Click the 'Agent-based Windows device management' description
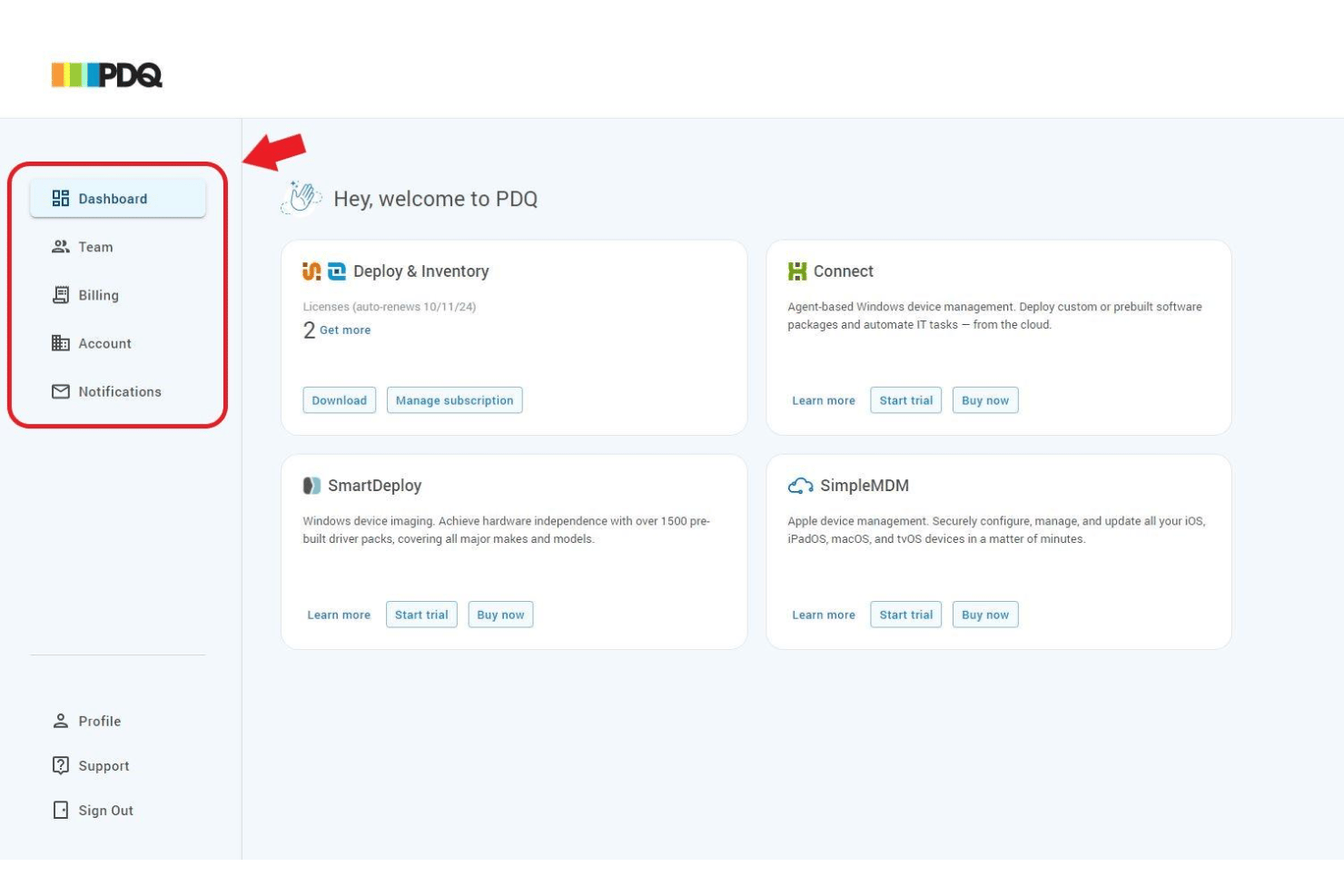The image size is (1344, 896). pos(995,315)
